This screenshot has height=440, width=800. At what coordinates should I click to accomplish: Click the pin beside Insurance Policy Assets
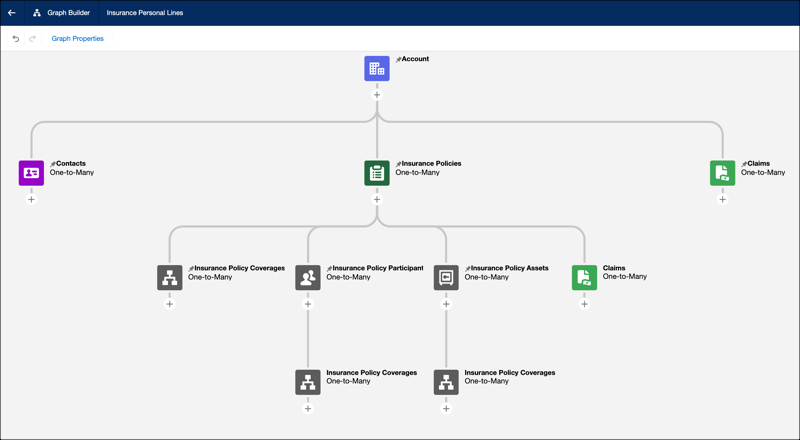tap(468, 269)
